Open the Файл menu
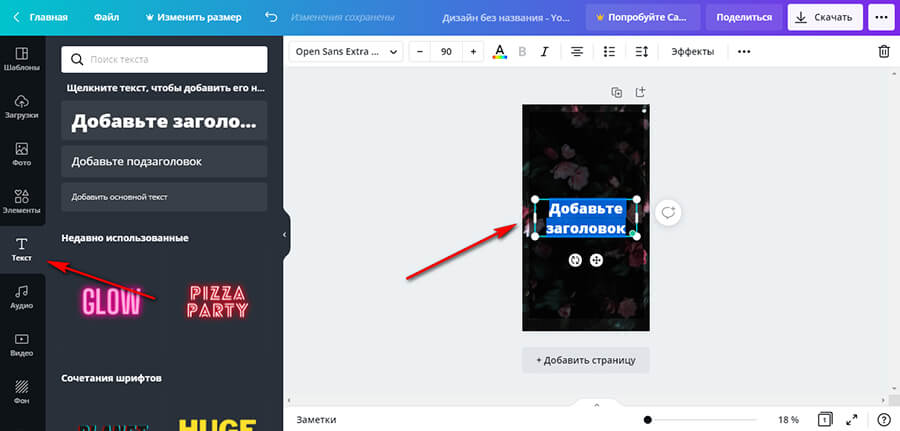 pos(106,17)
